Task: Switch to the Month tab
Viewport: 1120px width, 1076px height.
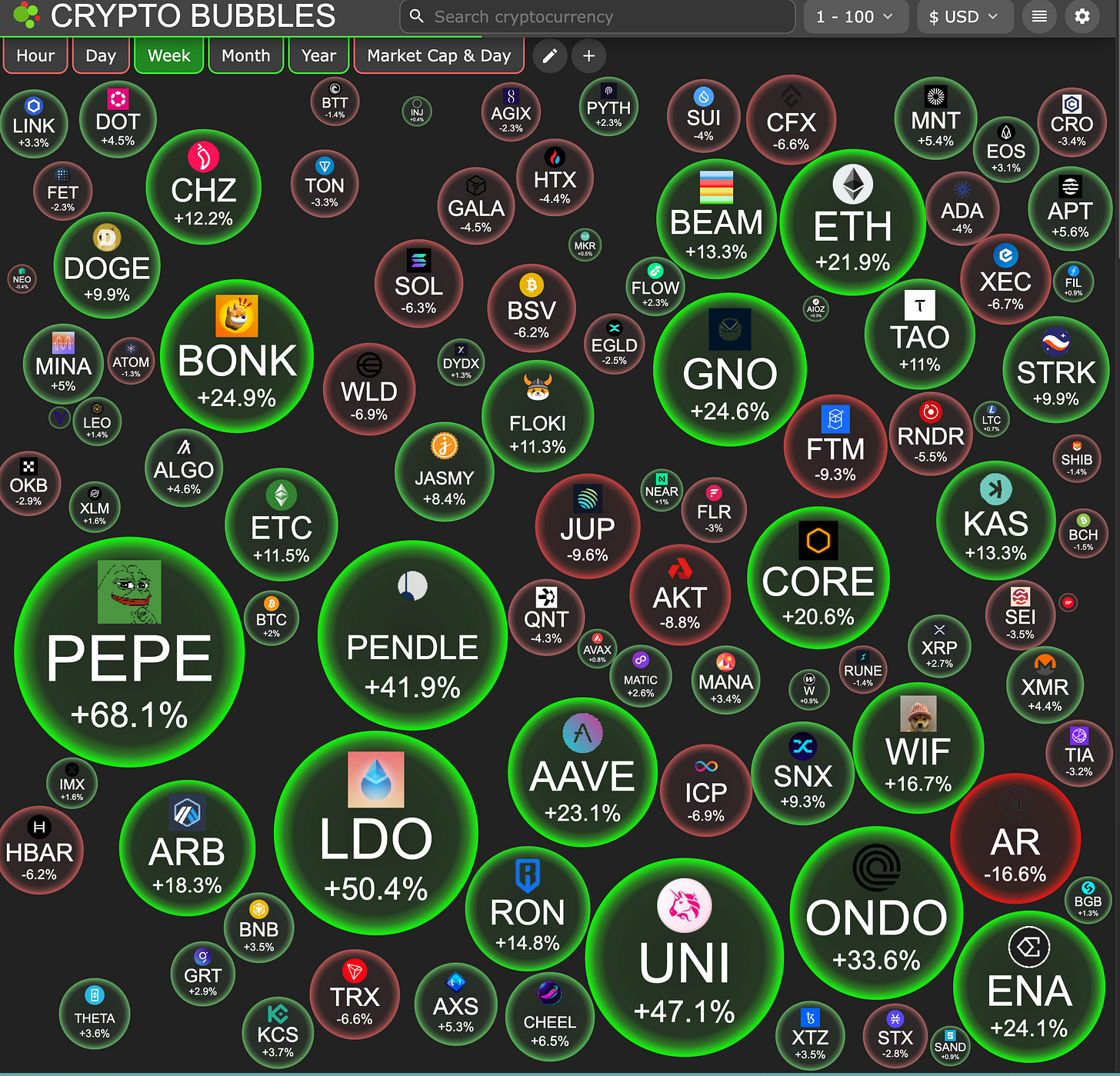Action: [246, 55]
